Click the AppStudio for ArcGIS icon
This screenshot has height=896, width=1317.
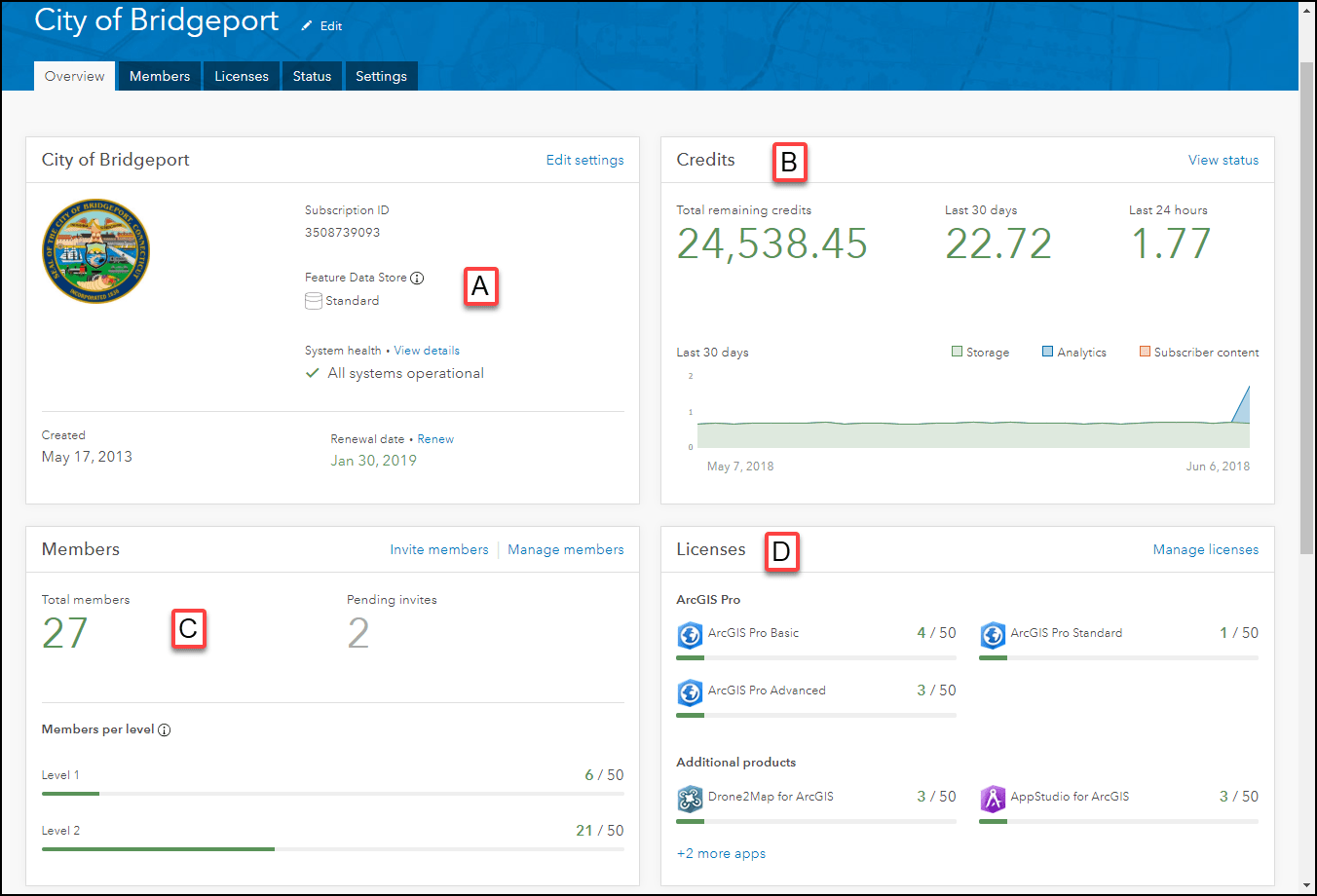click(x=993, y=799)
